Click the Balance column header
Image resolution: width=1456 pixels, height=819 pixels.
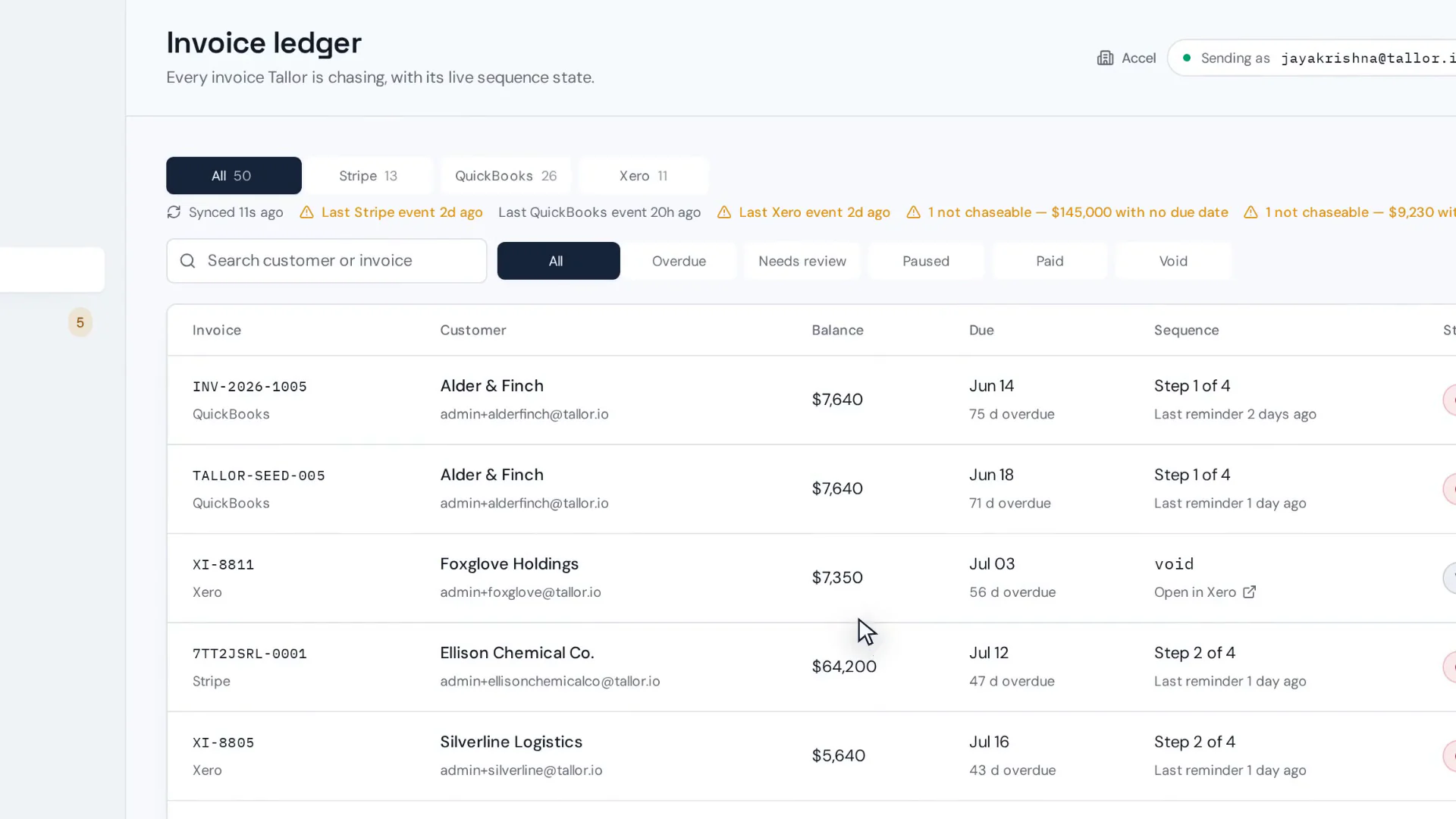tap(837, 330)
